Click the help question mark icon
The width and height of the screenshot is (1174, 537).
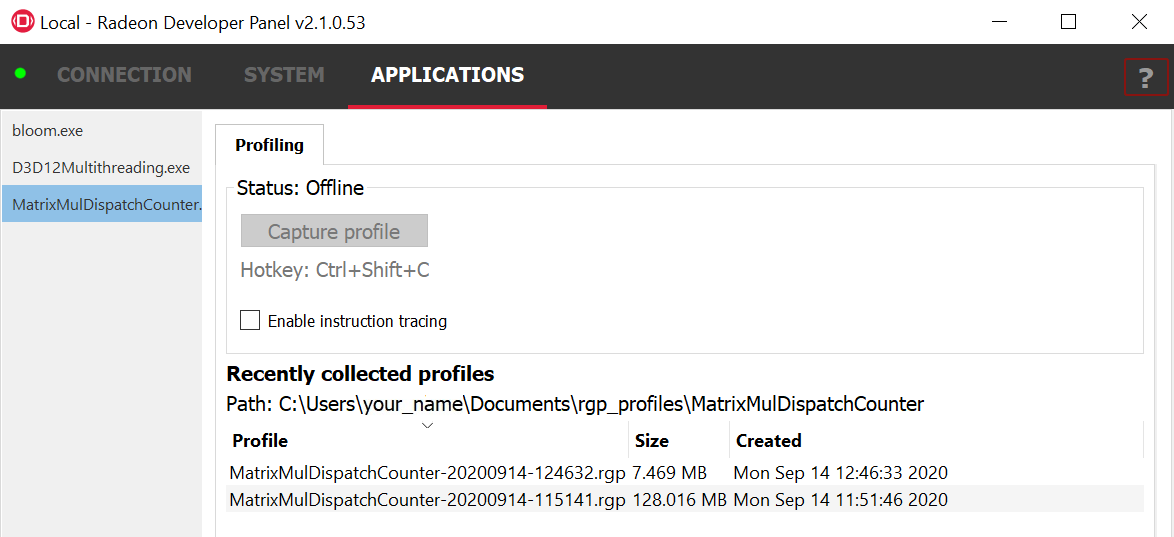click(1146, 77)
